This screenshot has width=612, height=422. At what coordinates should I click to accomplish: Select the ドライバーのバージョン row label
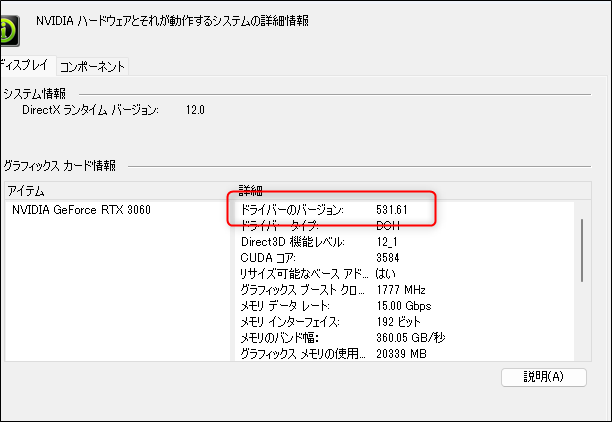pyautogui.click(x=292, y=210)
